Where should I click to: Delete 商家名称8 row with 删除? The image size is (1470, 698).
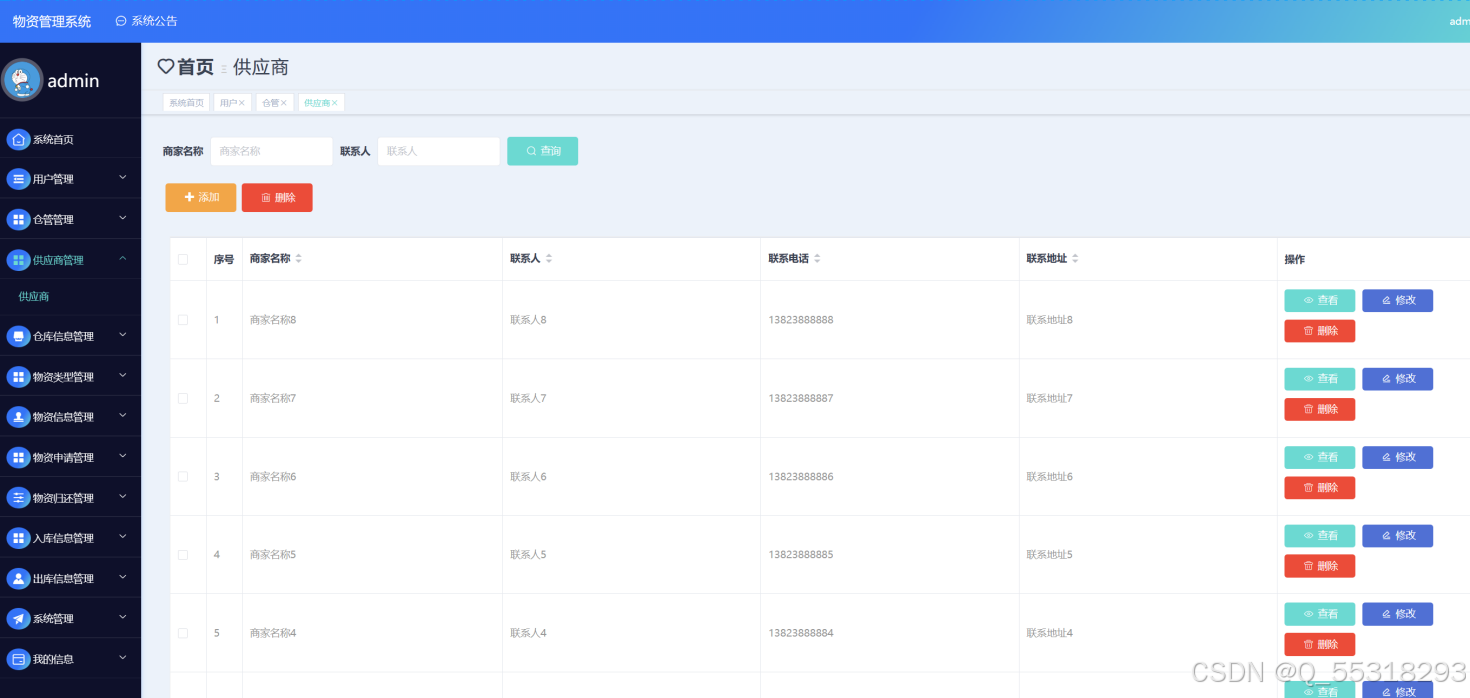pyautogui.click(x=1320, y=331)
